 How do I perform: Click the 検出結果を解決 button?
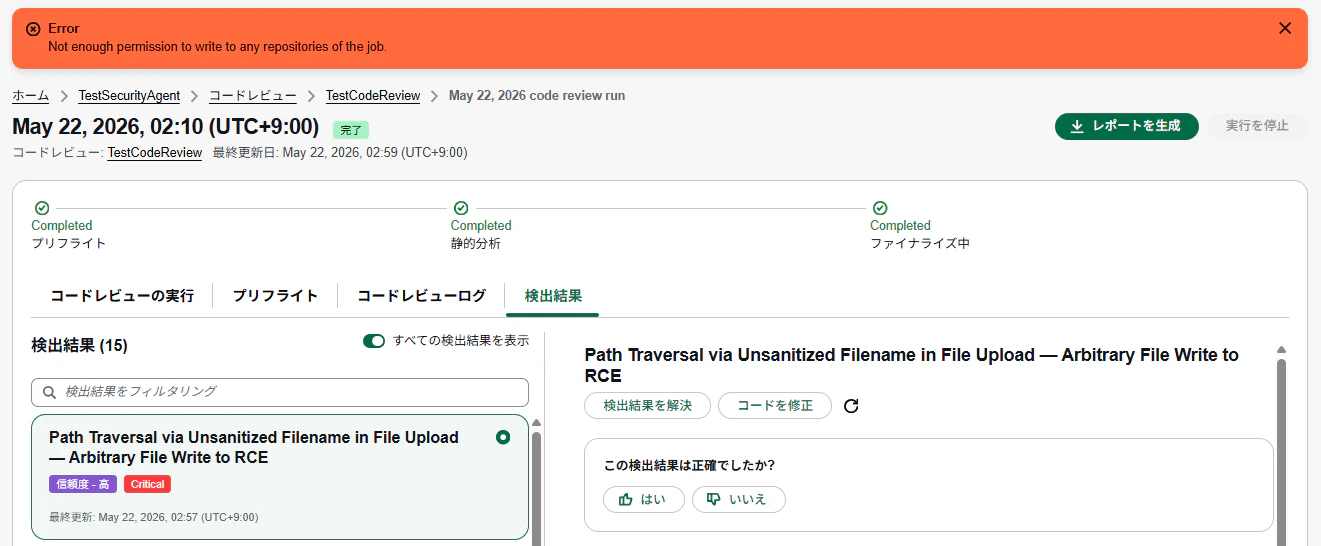click(x=647, y=406)
